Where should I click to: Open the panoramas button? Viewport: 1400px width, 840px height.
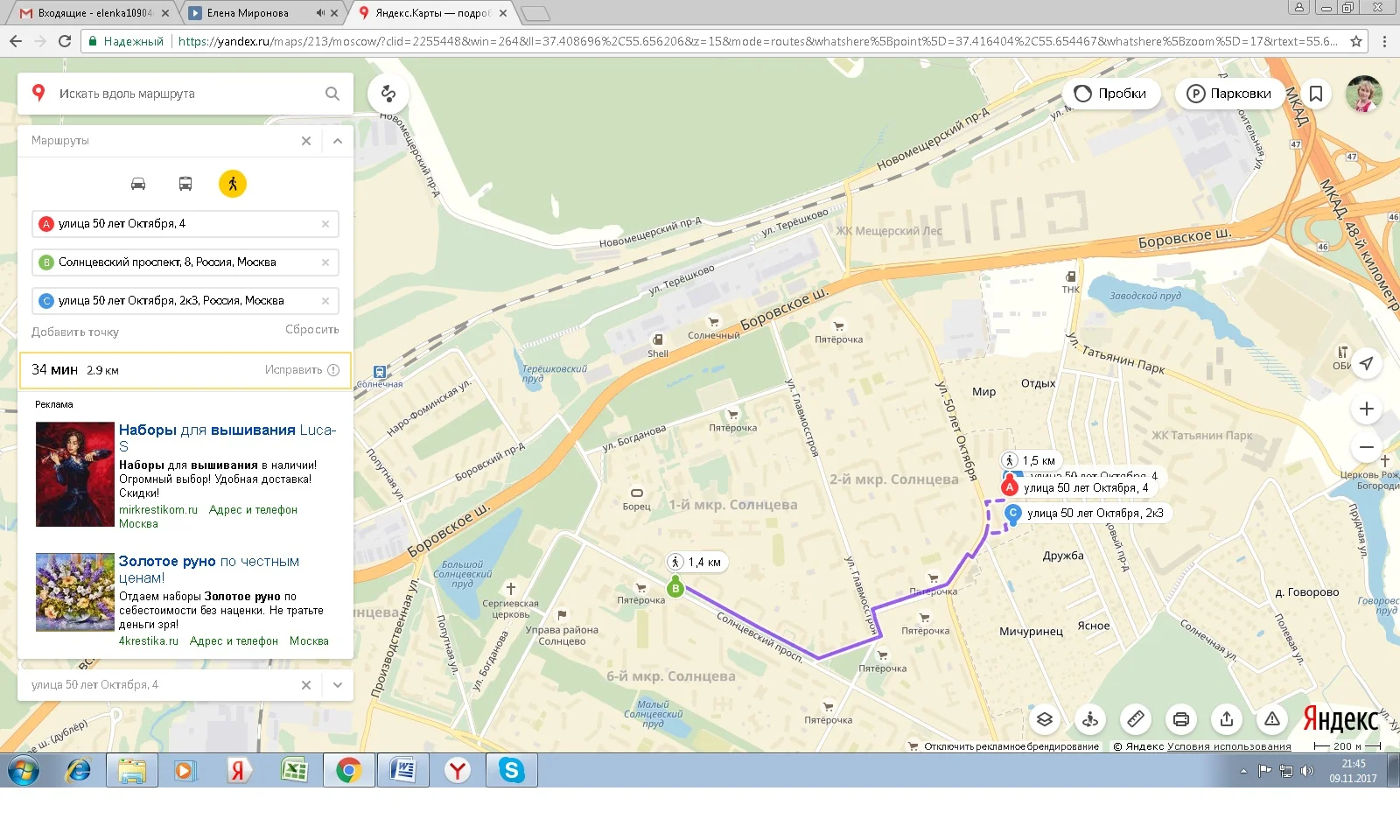1090,719
